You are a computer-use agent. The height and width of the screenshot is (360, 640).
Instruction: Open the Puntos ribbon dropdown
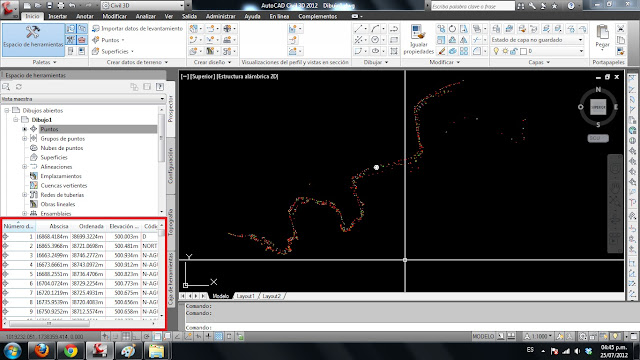108,40
